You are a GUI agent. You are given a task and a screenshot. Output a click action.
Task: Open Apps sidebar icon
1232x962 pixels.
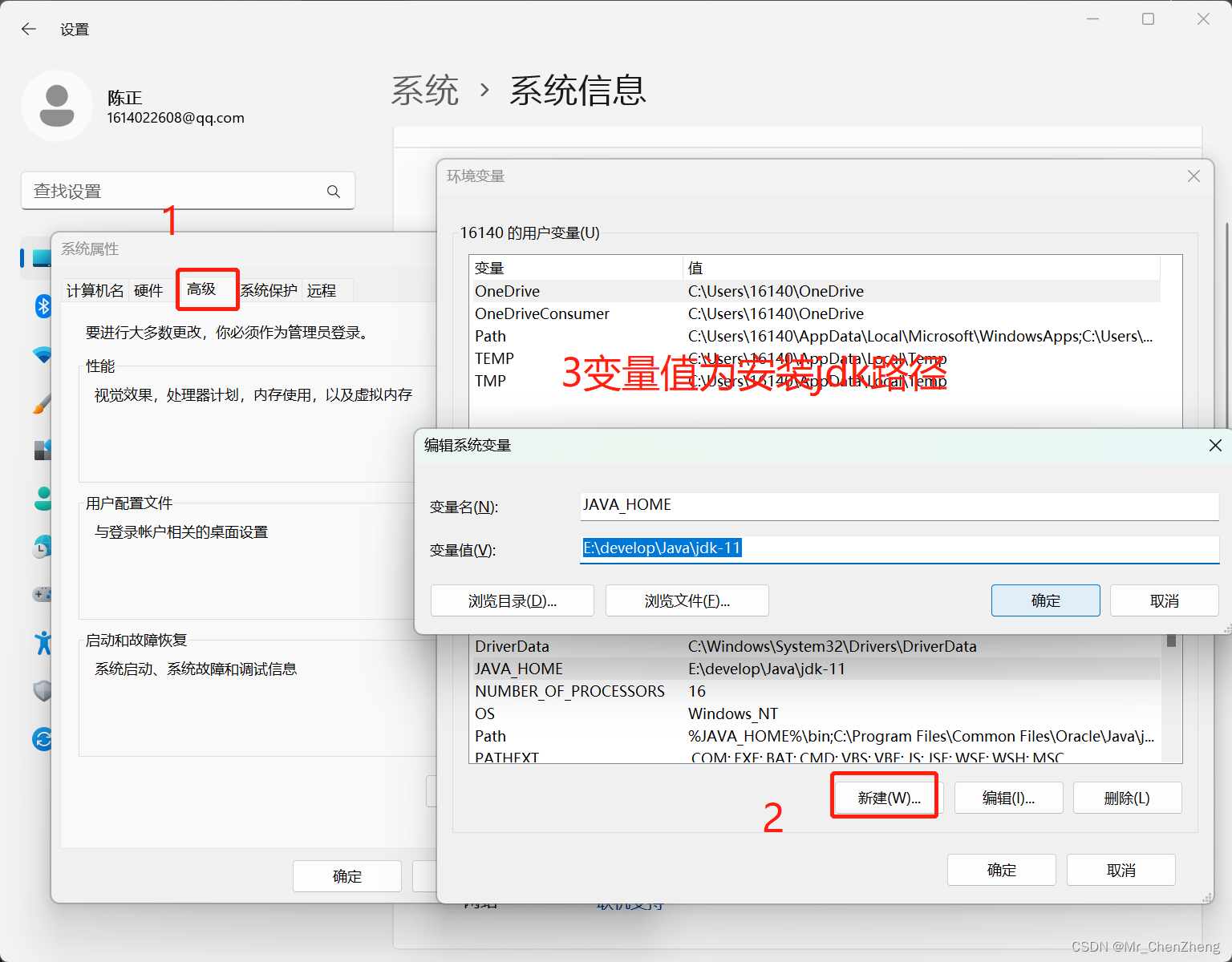43,450
